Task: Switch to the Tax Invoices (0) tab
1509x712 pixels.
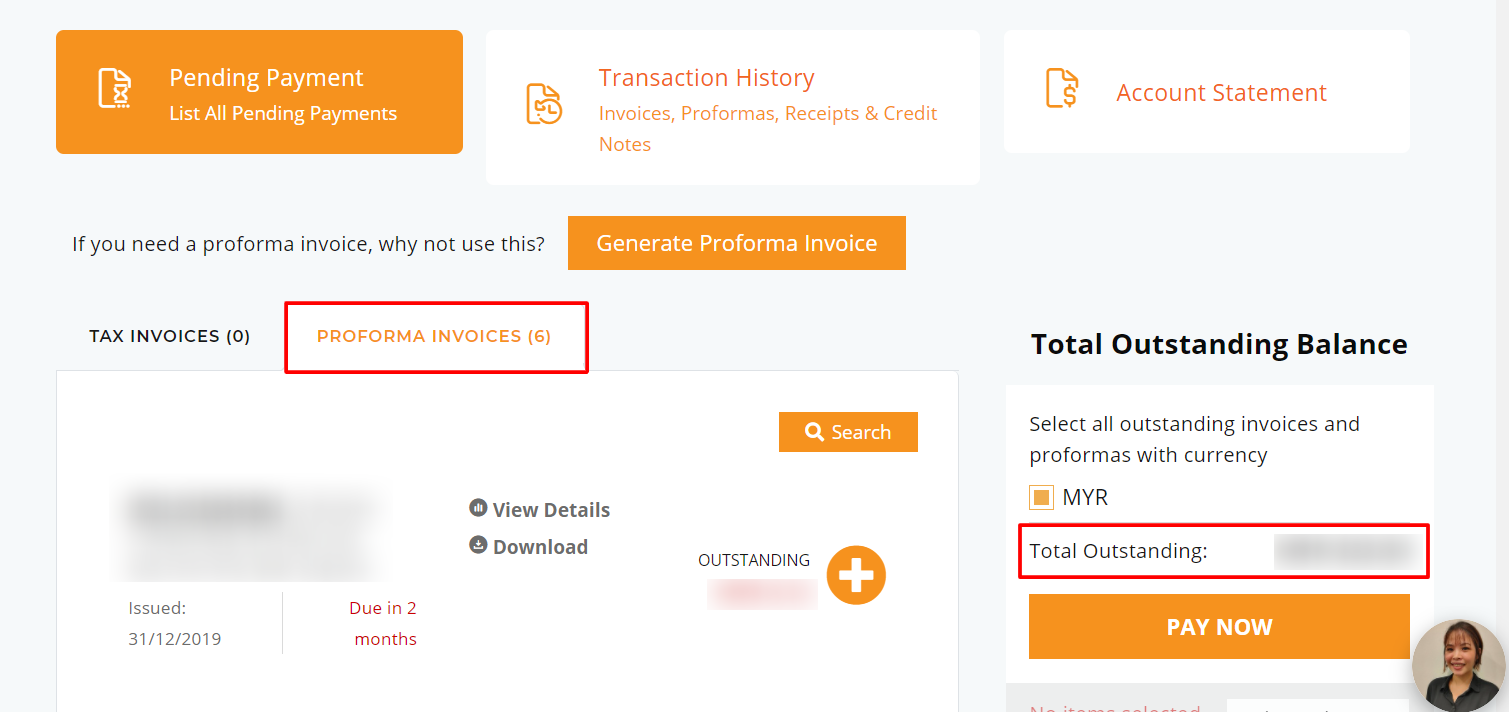Action: click(x=170, y=336)
